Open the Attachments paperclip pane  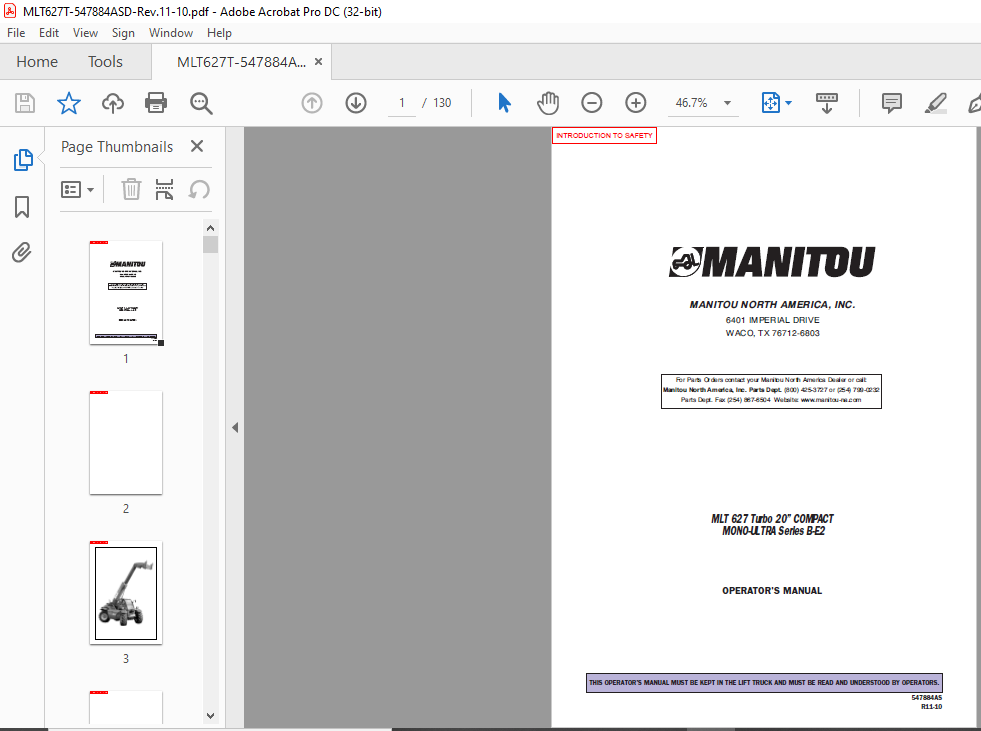click(x=21, y=253)
